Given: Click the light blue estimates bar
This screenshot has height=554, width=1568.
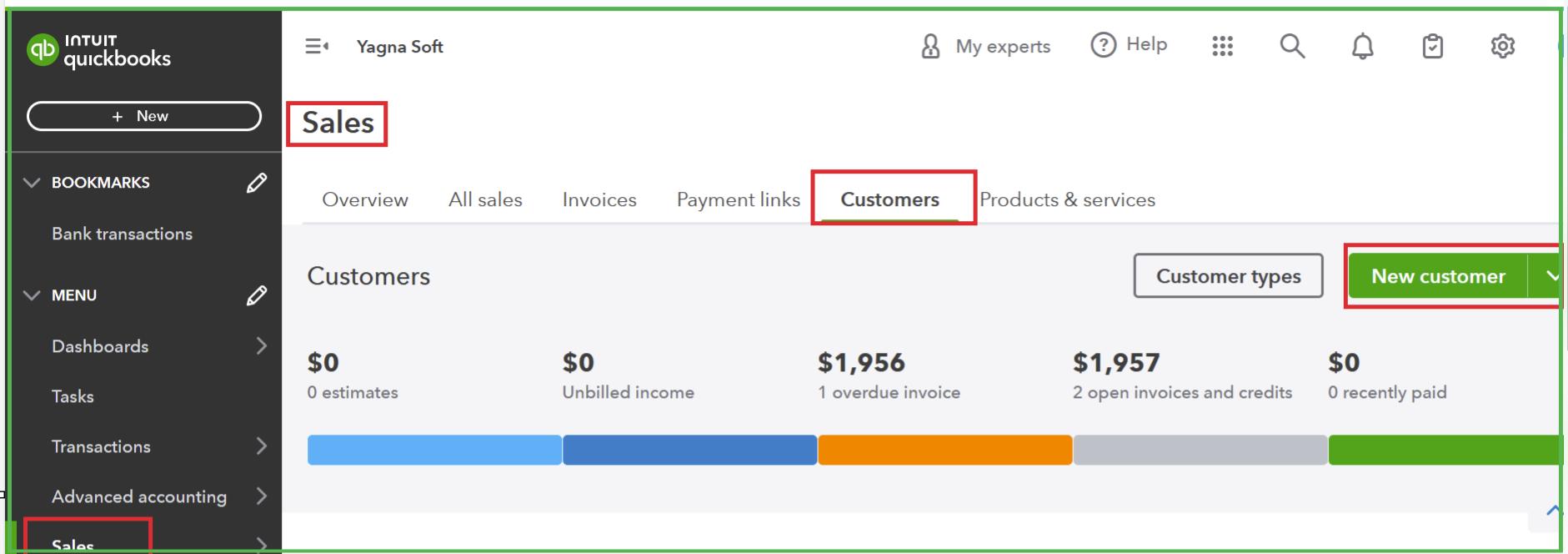Looking at the screenshot, I should (434, 450).
